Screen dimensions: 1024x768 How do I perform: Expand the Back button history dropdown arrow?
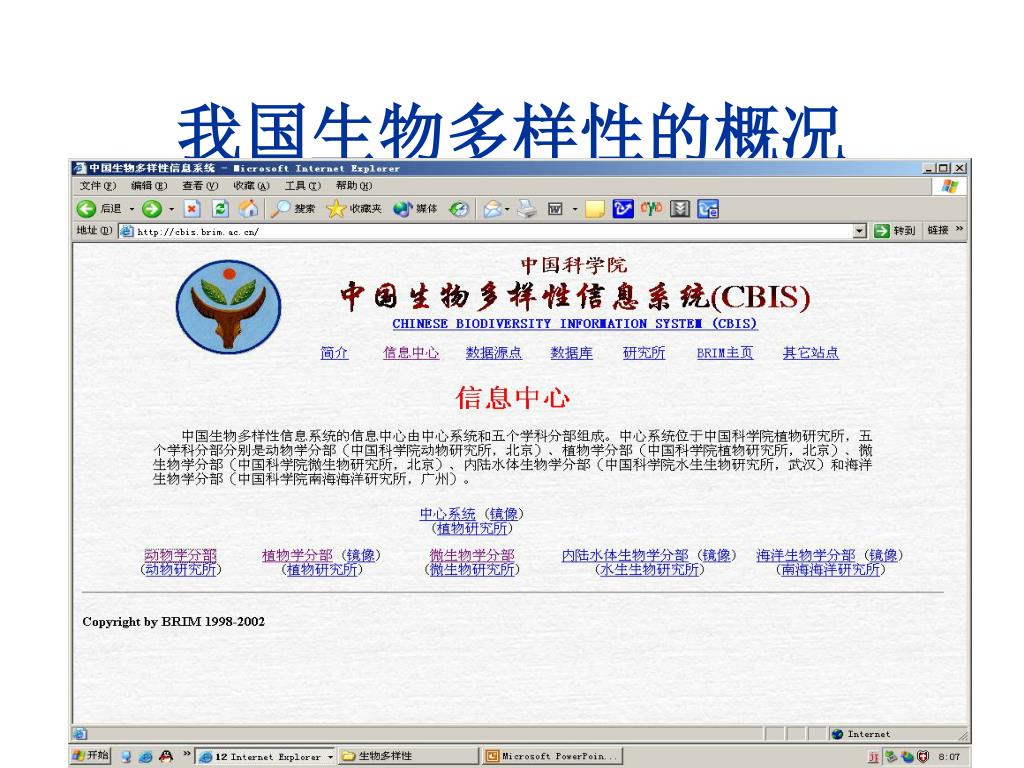coord(132,209)
